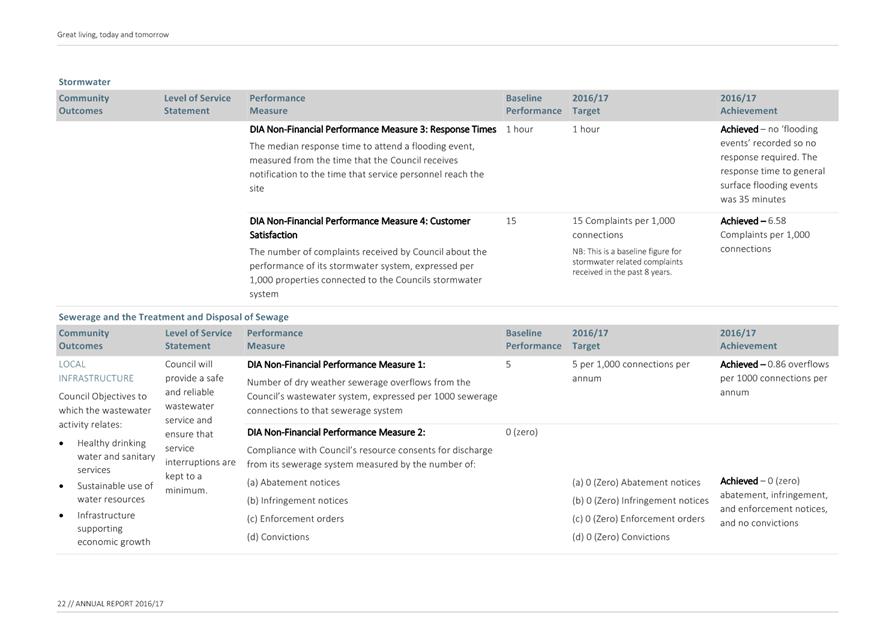The width and height of the screenshot is (895, 638).
Task: Click Stormwater table 'Baseline Performance' column header
Action: [x=534, y=105]
